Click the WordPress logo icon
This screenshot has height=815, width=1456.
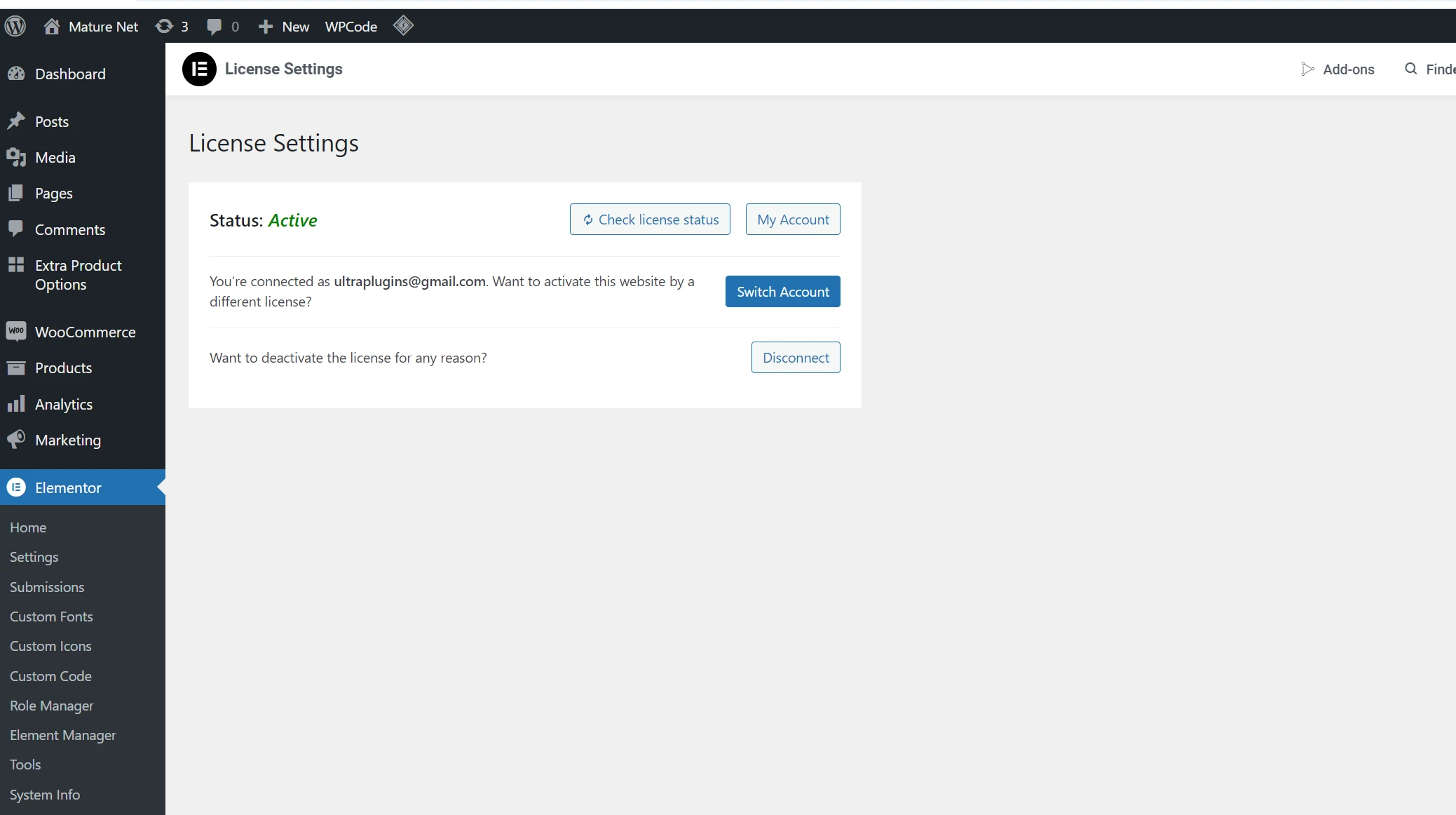[15, 27]
